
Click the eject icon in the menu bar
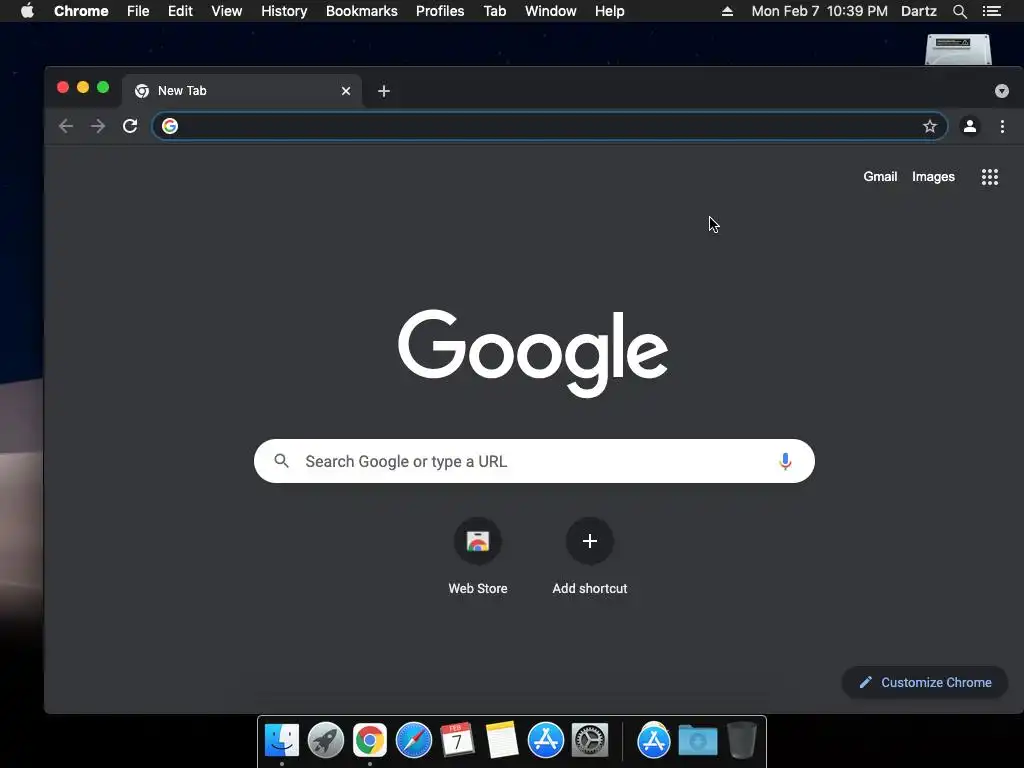click(727, 11)
